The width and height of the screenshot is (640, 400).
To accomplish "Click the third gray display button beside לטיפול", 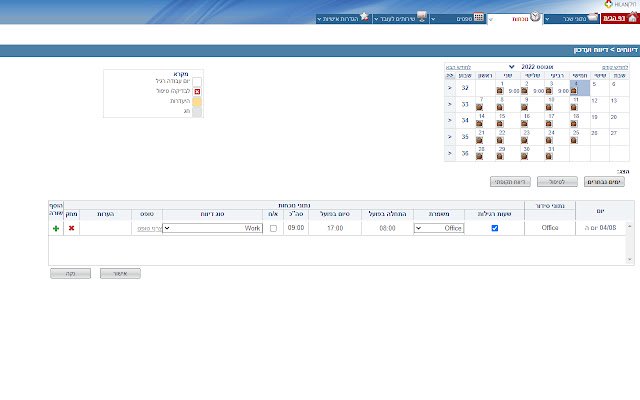I will [x=510, y=182].
